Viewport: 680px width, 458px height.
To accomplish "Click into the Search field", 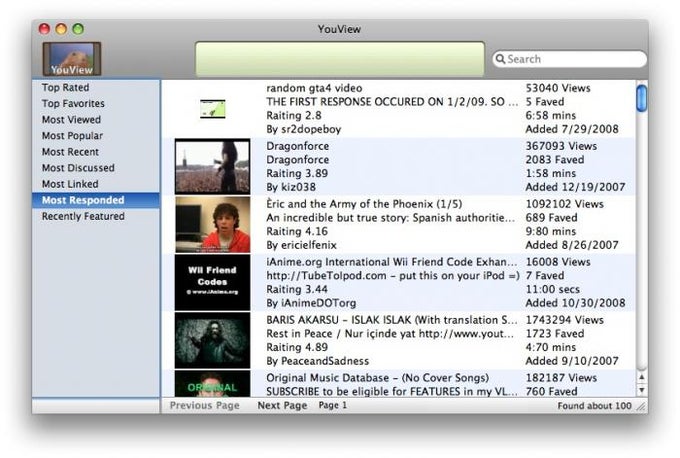I will click(569, 59).
